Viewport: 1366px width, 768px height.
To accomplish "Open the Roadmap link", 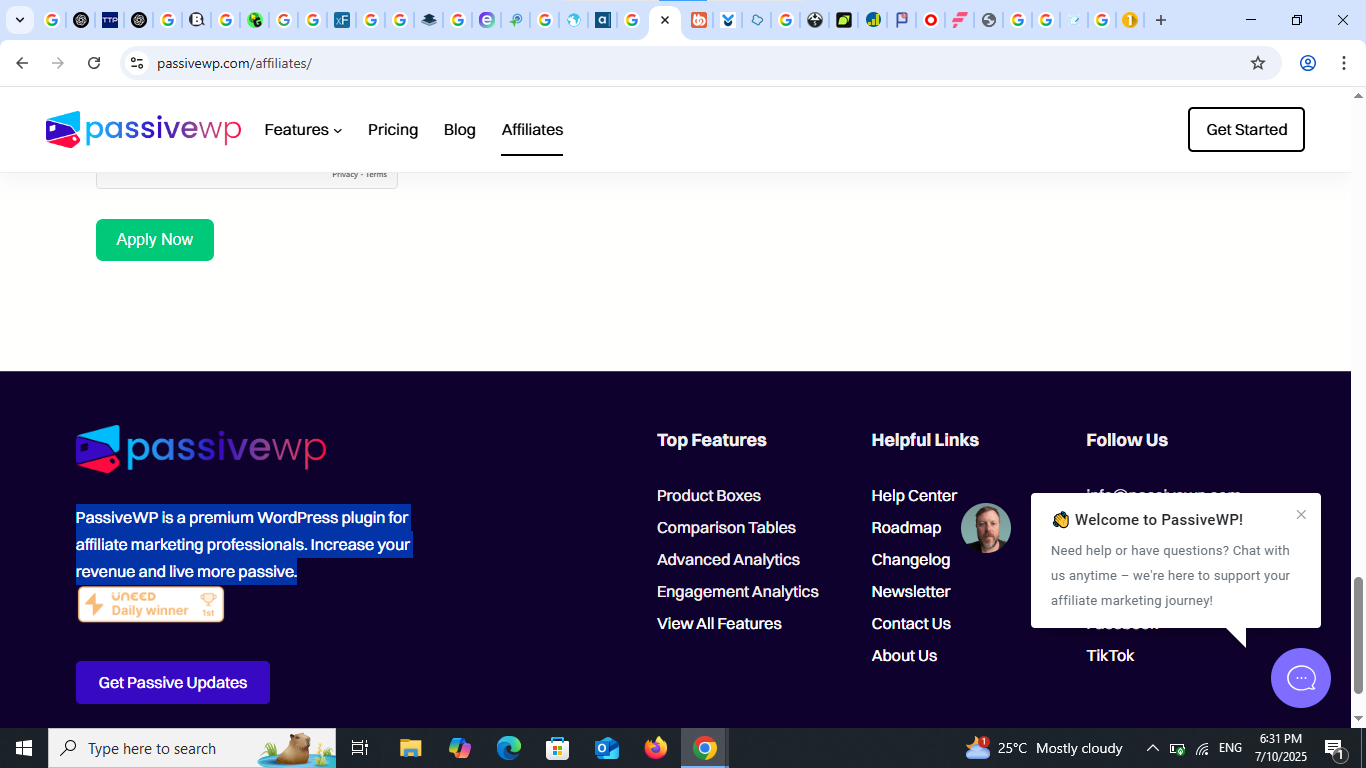I will tap(906, 528).
